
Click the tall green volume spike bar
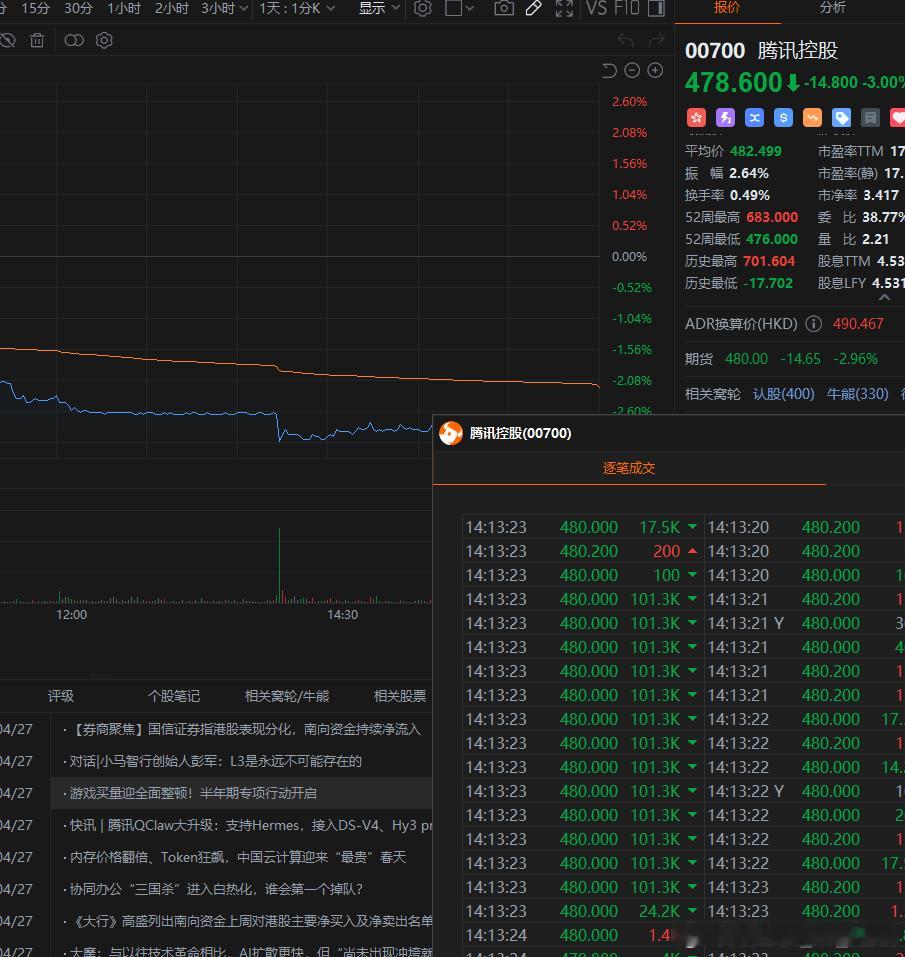coord(279,565)
